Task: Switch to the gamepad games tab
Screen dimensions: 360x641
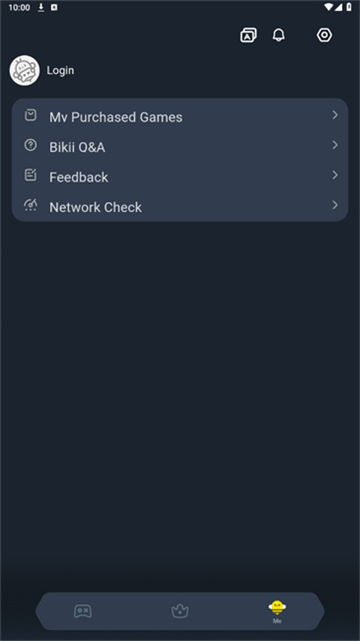Action: (x=83, y=611)
